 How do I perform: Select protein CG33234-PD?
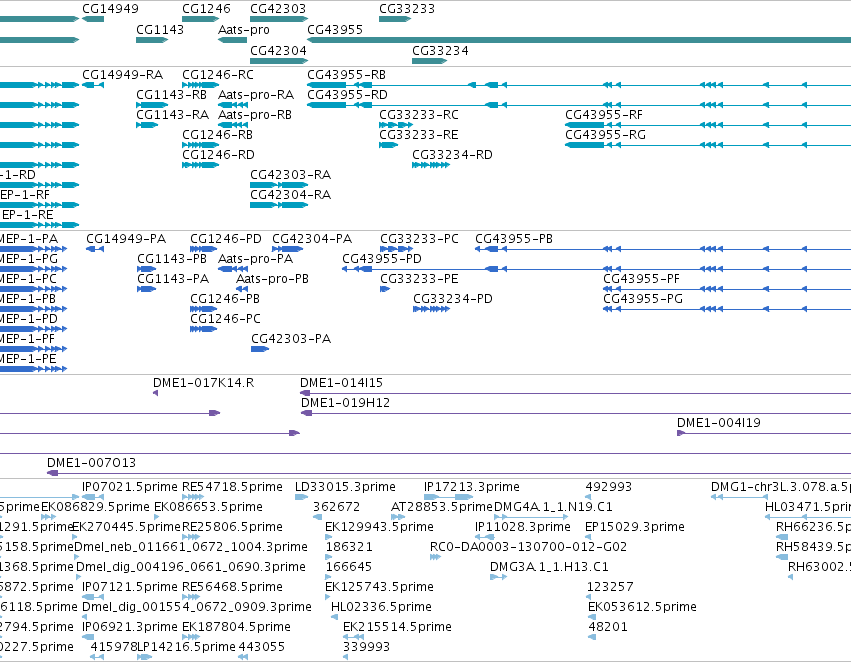tap(453, 299)
